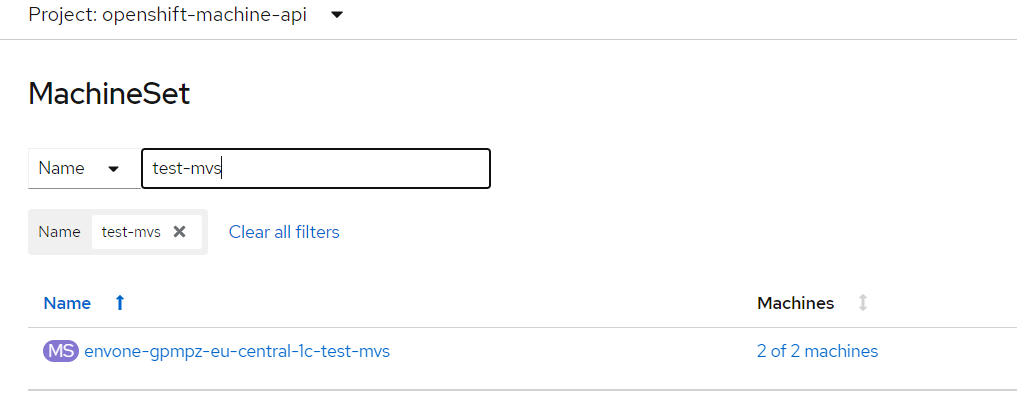Click Clear all filters link
1017x408 pixels.
[284, 232]
